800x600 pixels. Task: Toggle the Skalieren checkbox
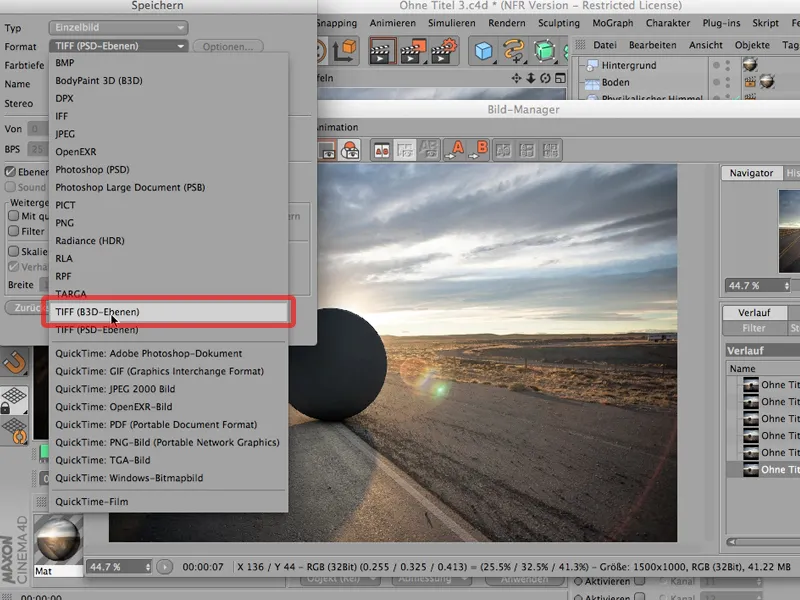coord(13,251)
